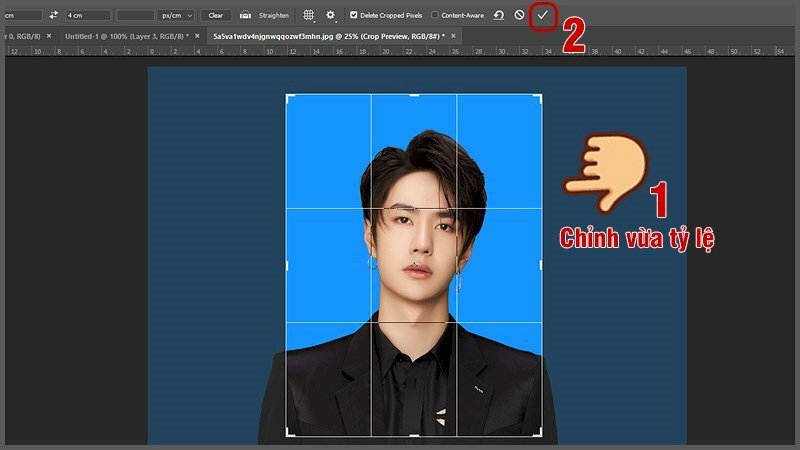Close the Untitled-1 document tab
Viewport: 800px width, 450px height.
point(197,35)
